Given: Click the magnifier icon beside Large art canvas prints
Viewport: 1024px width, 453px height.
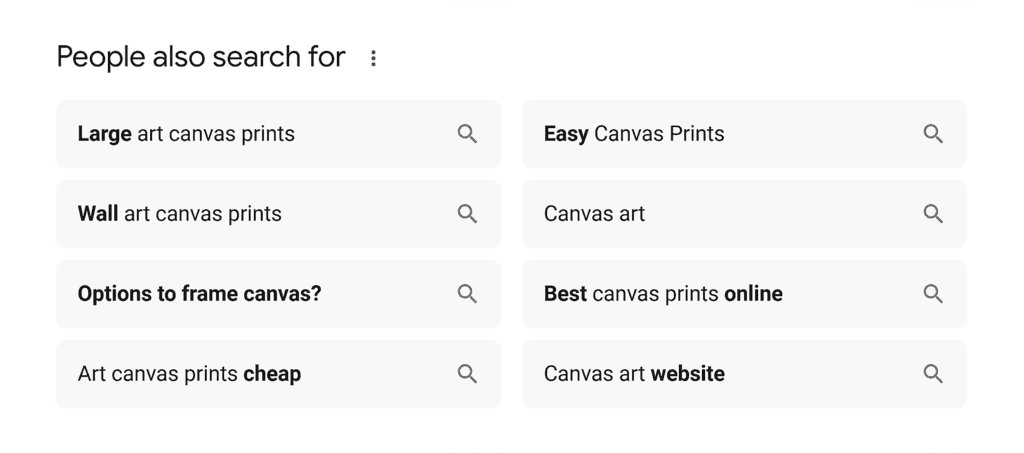Looking at the screenshot, I should [x=467, y=134].
